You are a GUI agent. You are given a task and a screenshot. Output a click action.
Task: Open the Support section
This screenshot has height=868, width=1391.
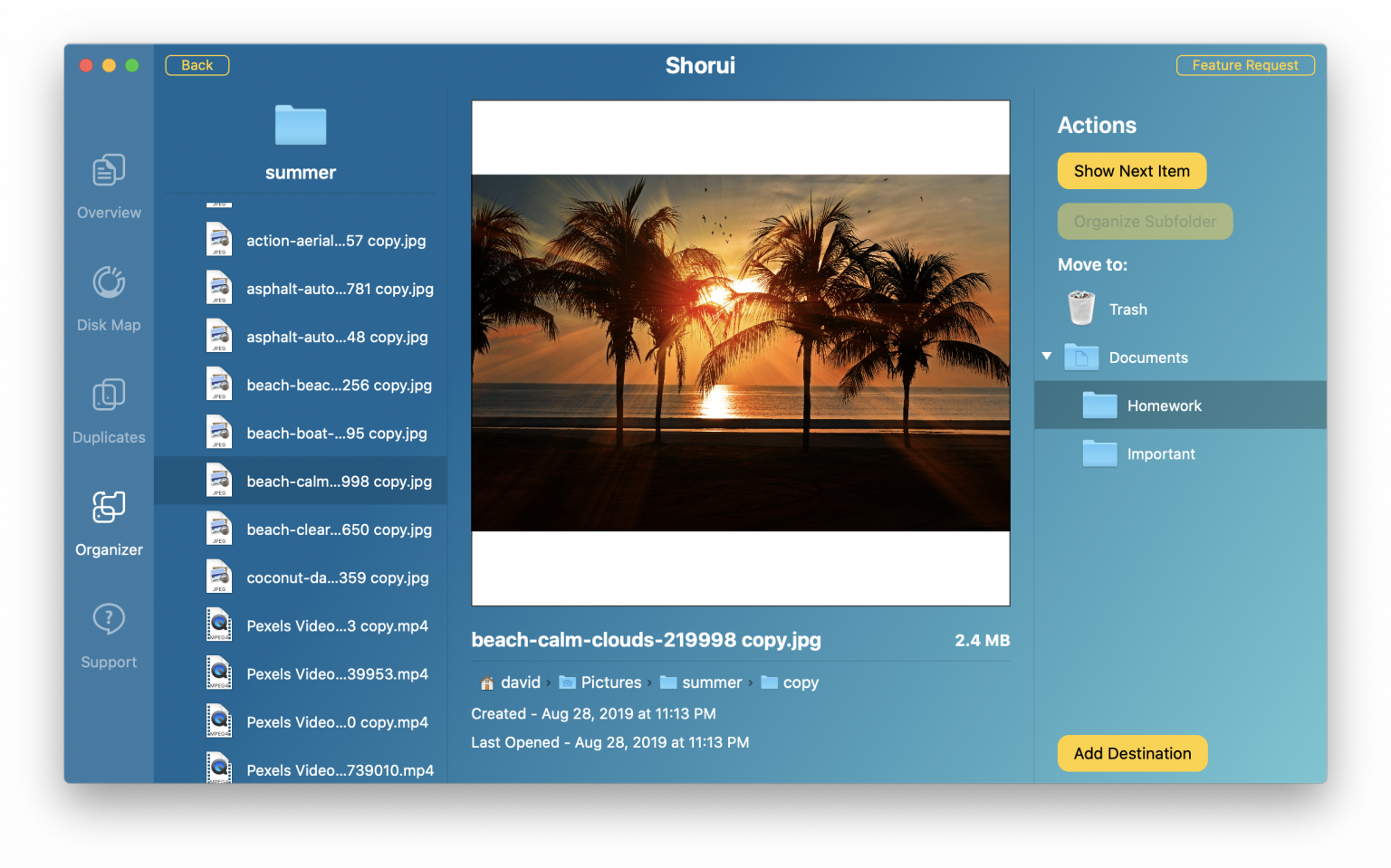coord(108,634)
